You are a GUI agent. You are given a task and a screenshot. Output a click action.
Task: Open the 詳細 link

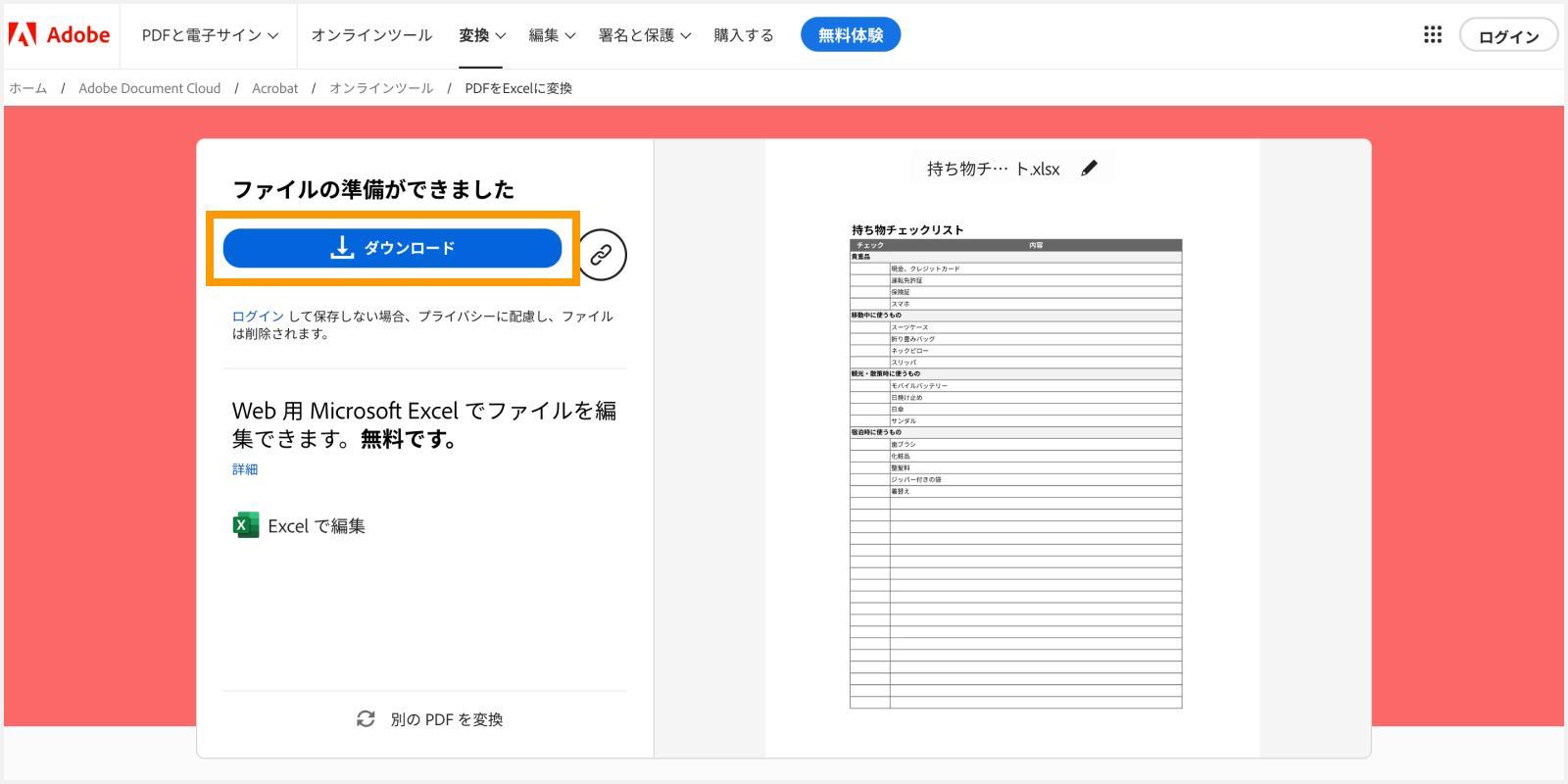(x=245, y=469)
